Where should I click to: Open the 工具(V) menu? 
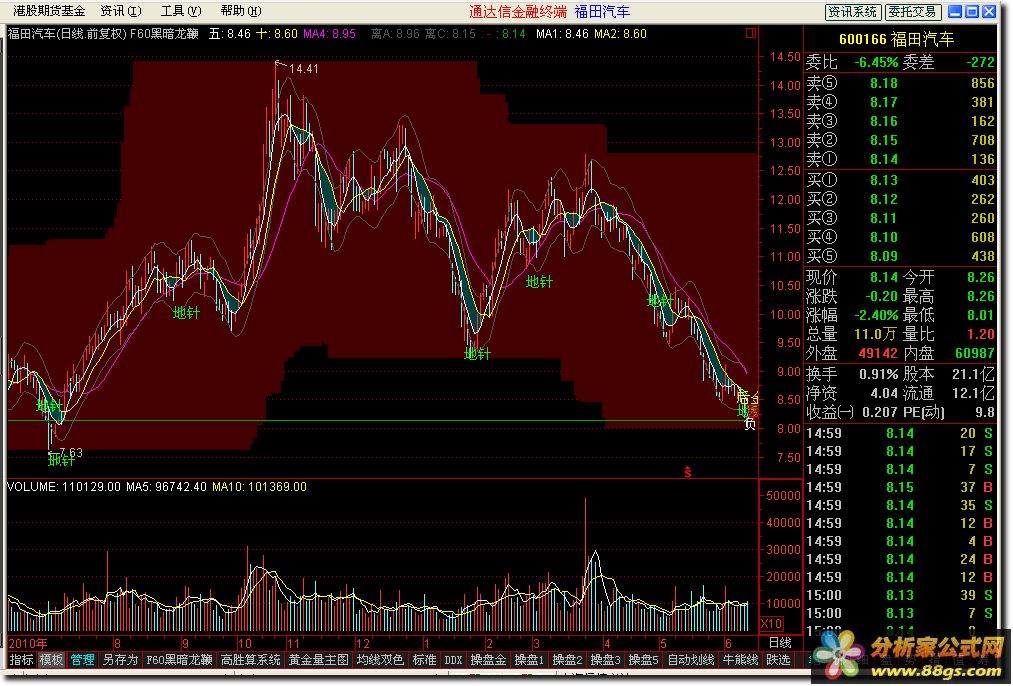pos(181,11)
